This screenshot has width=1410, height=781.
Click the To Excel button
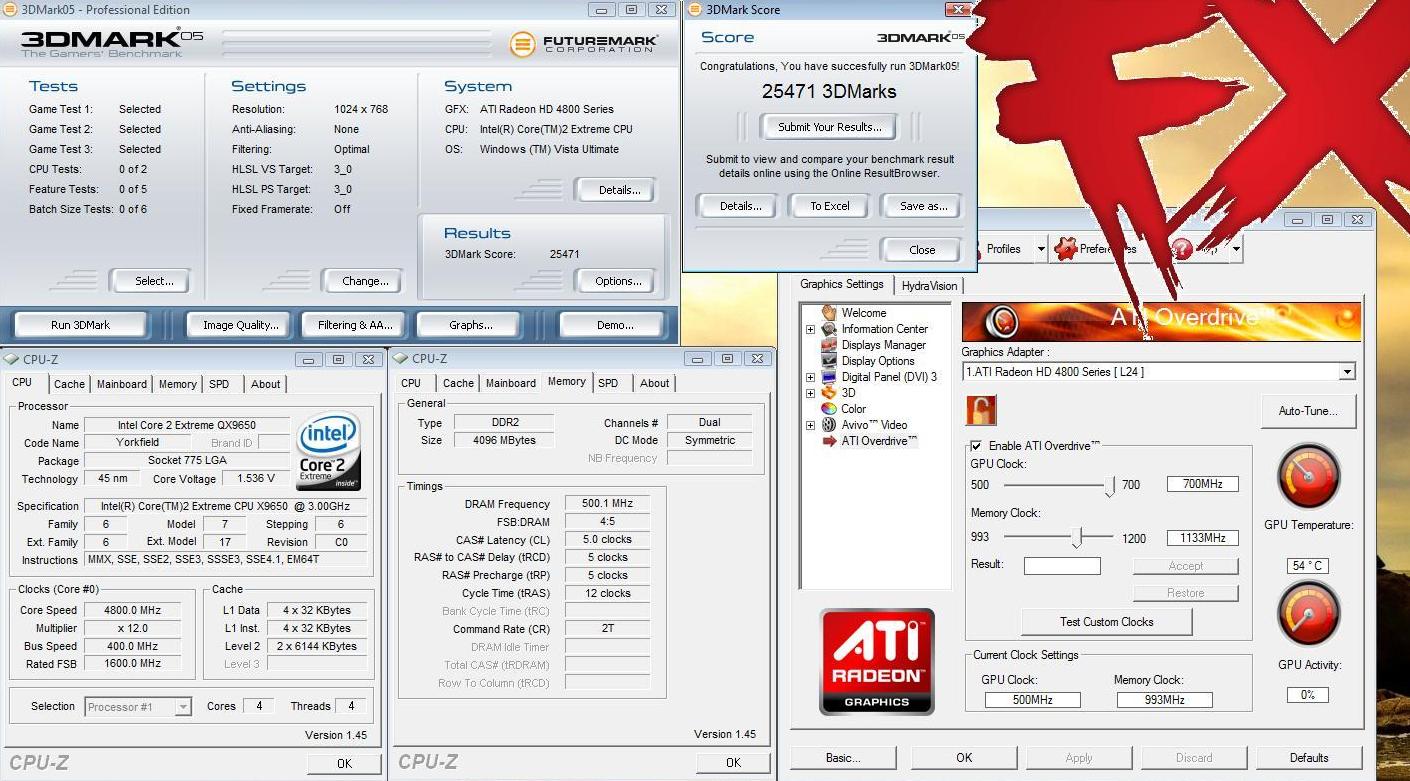(830, 206)
